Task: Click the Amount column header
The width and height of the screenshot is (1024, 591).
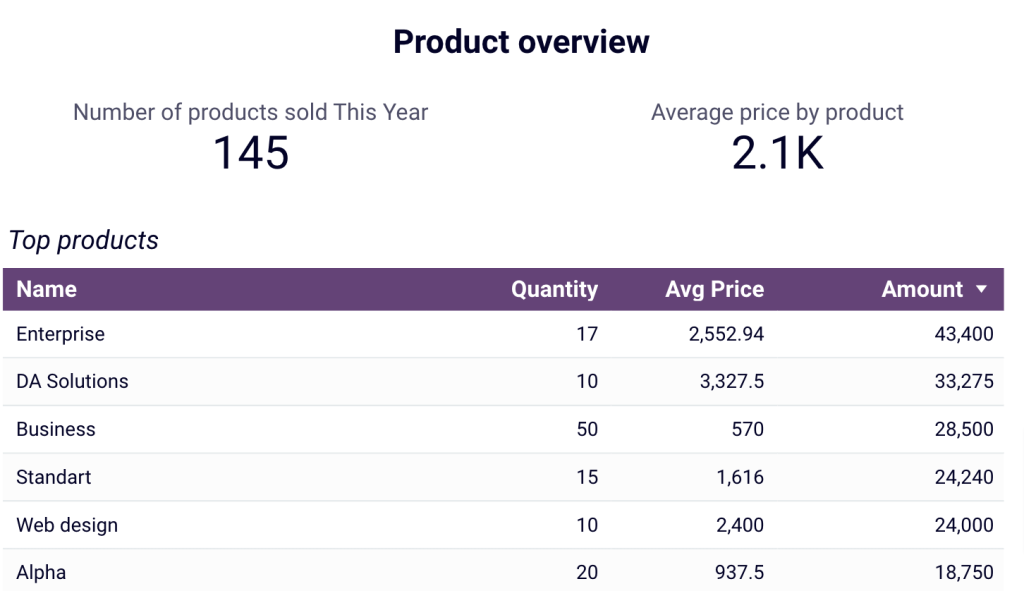Action: coord(922,290)
